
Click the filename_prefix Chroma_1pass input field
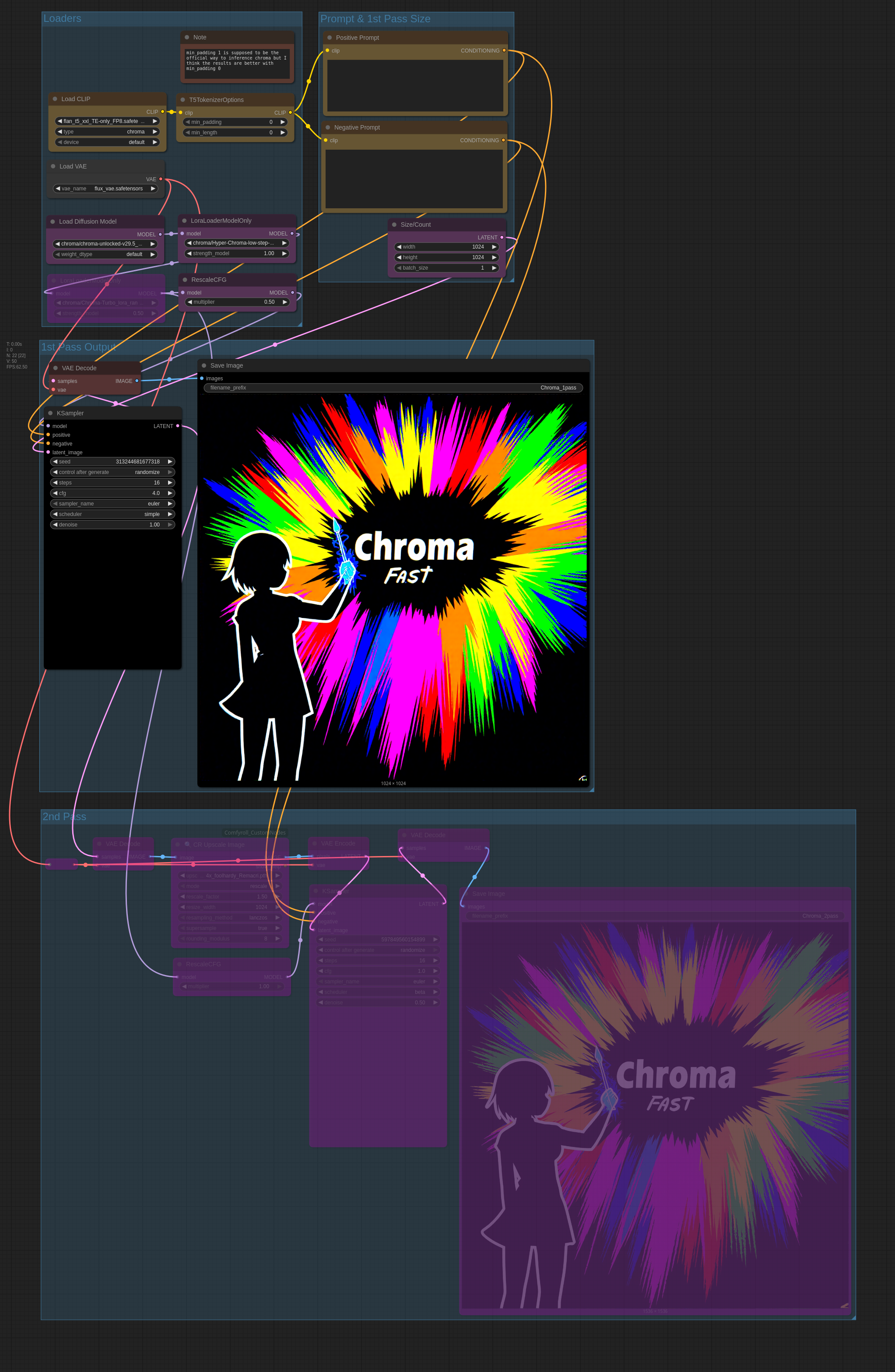(393, 388)
